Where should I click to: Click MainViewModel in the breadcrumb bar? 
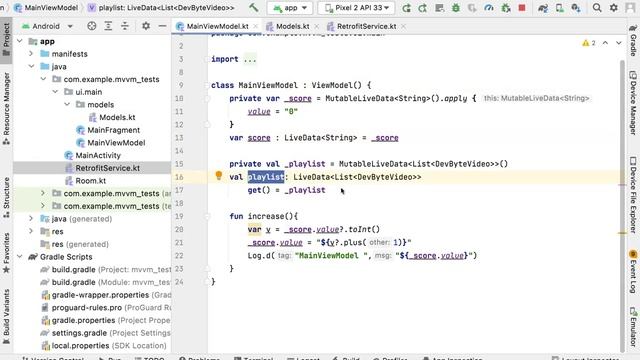tap(46, 8)
